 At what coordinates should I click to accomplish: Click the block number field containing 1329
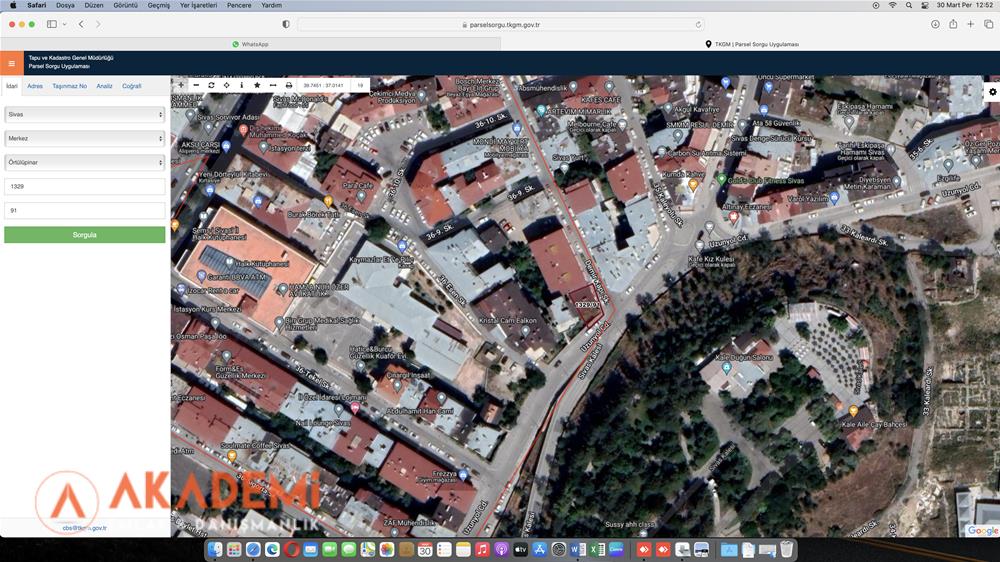[x=84, y=187]
